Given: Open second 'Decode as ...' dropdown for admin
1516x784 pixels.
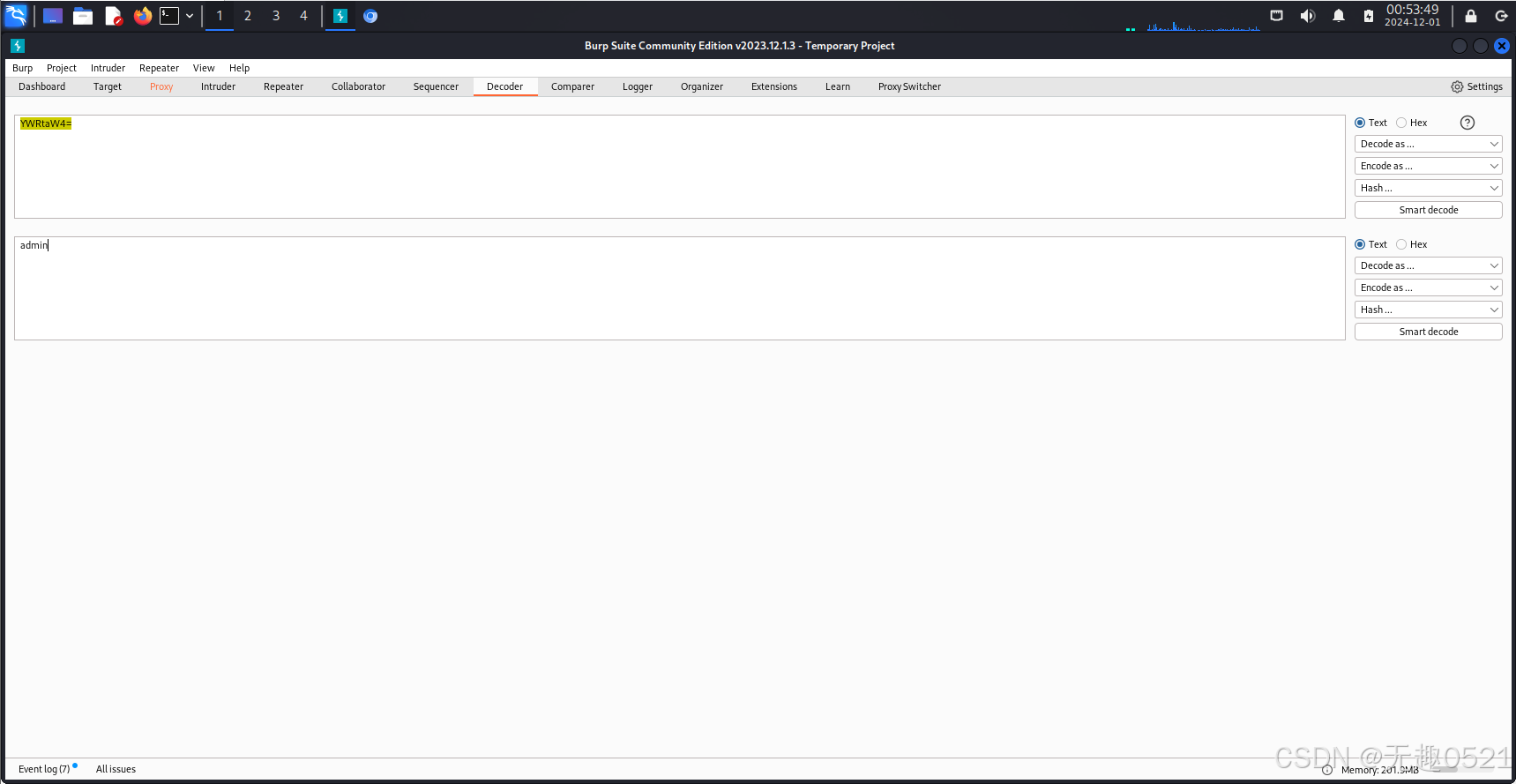Looking at the screenshot, I should (x=1429, y=265).
